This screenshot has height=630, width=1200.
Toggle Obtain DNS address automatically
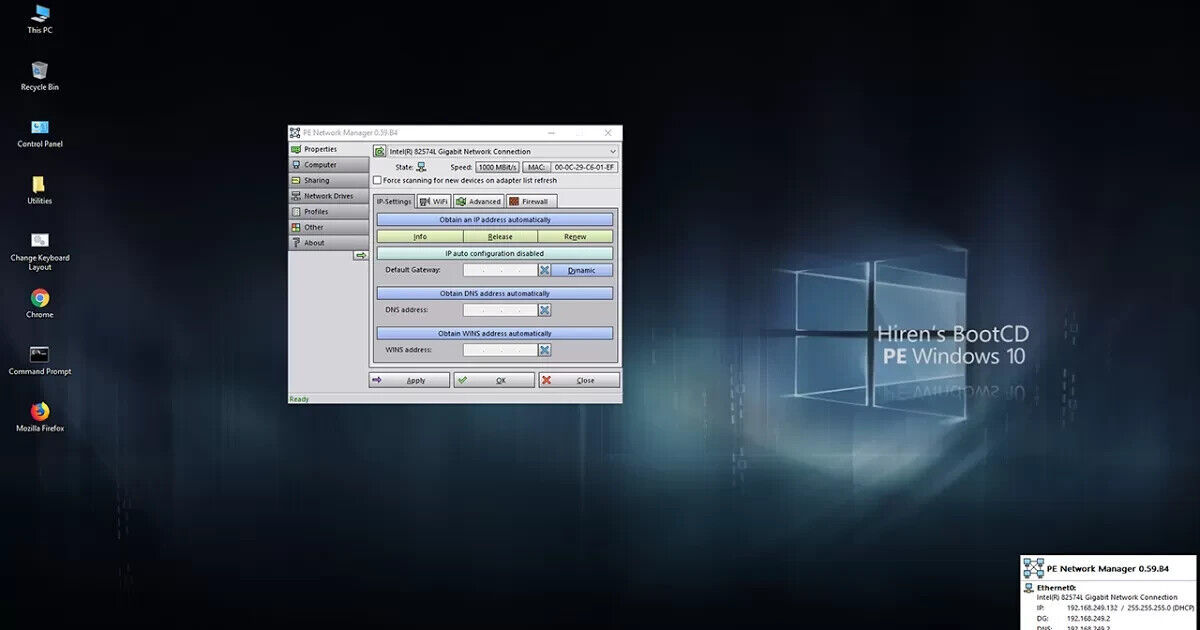coord(495,293)
